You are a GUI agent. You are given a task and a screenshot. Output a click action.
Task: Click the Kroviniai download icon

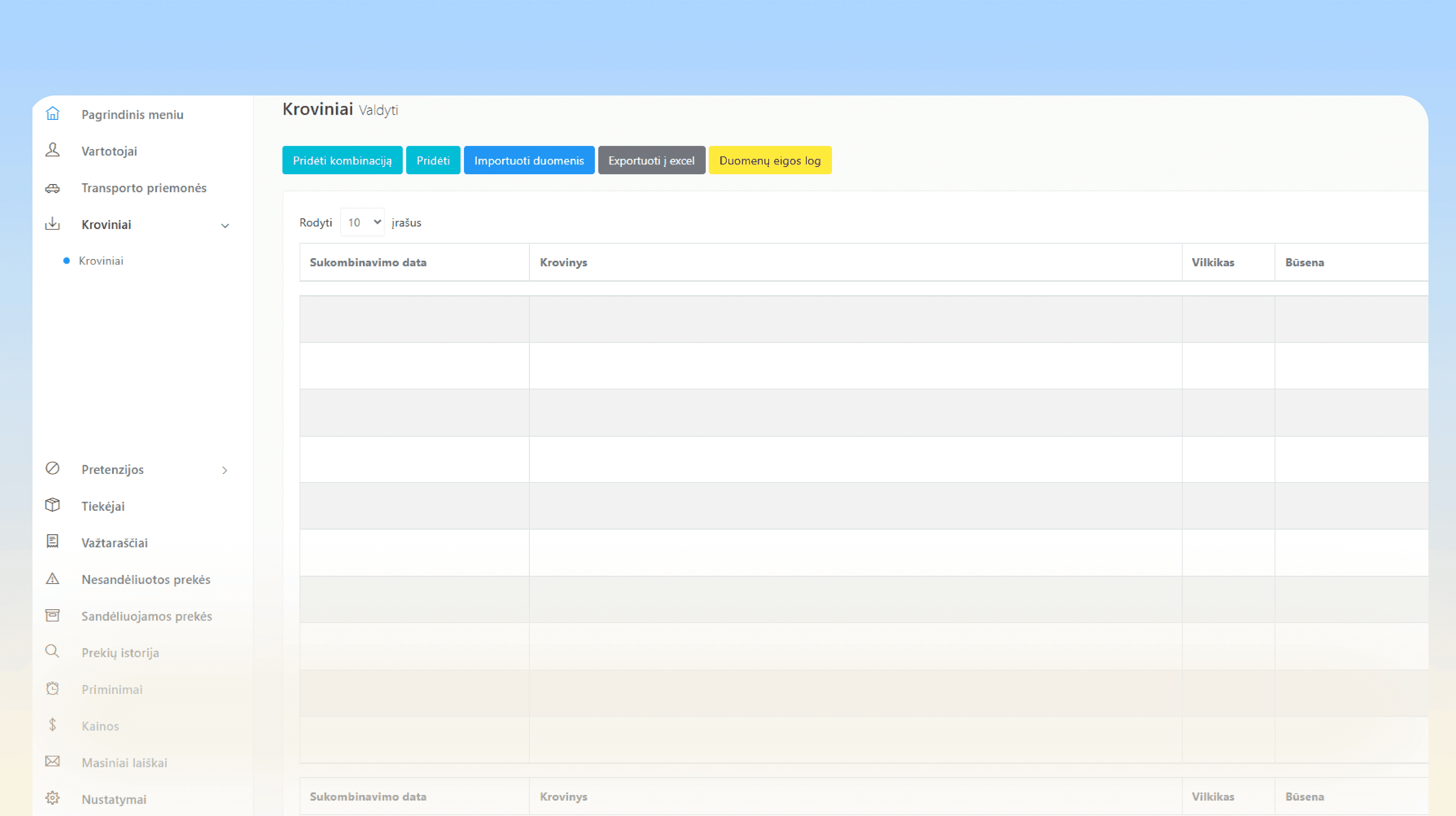tap(52, 224)
